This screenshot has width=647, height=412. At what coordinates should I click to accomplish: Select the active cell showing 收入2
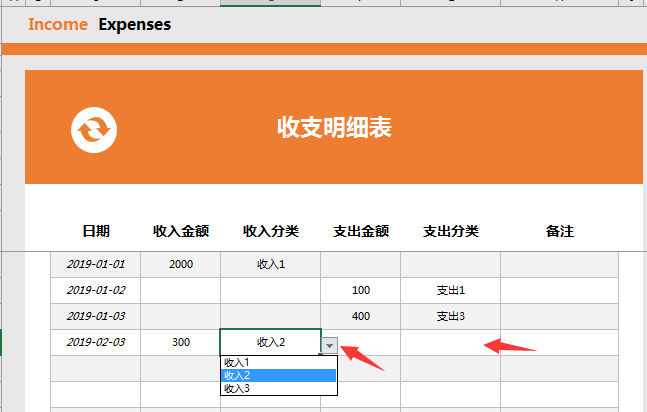(271, 342)
